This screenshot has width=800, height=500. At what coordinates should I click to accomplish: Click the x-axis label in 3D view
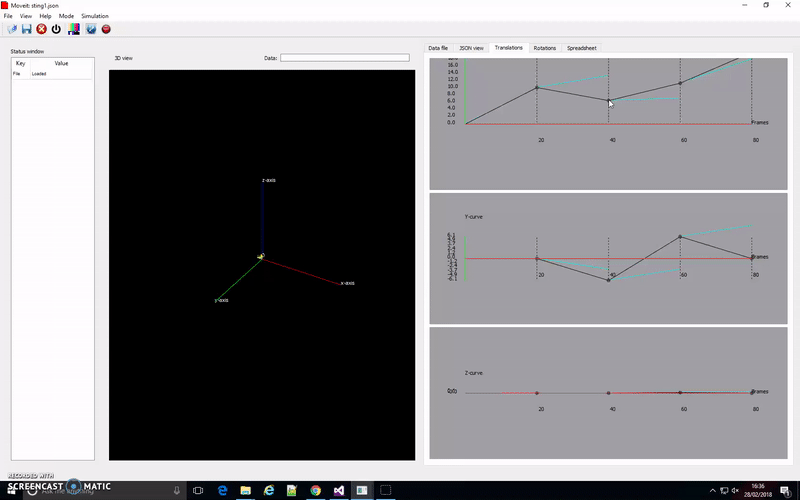click(x=347, y=283)
